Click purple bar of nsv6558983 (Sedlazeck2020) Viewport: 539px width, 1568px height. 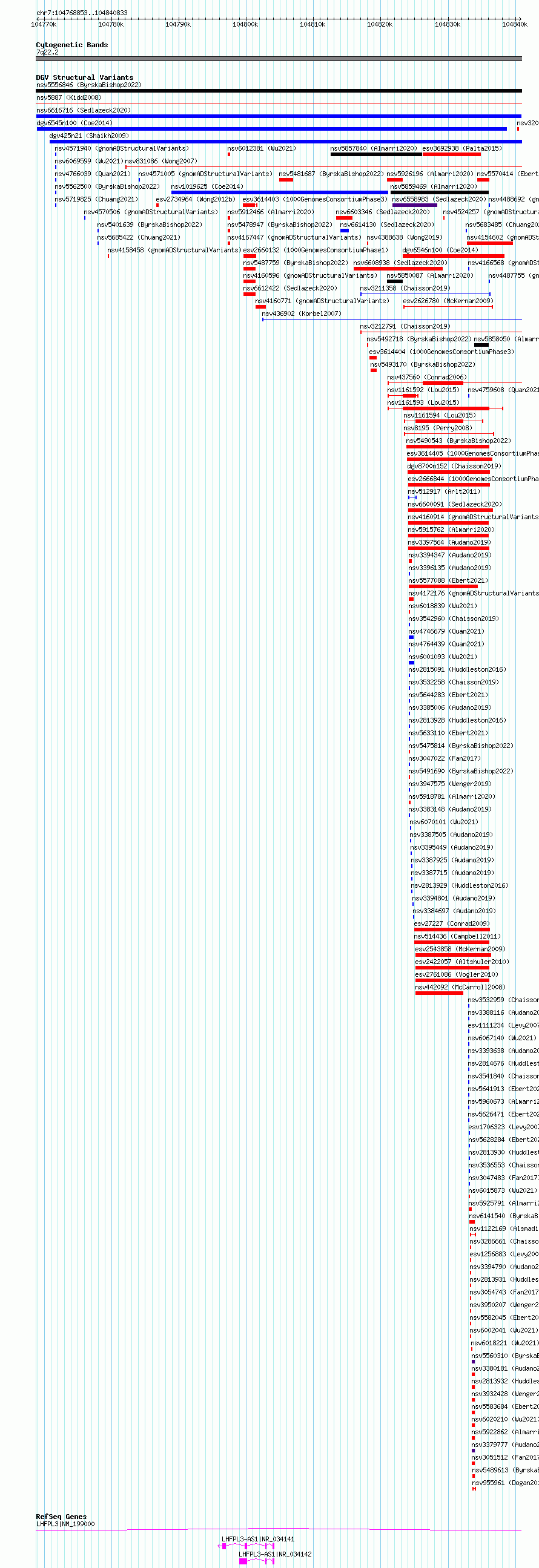(415, 205)
